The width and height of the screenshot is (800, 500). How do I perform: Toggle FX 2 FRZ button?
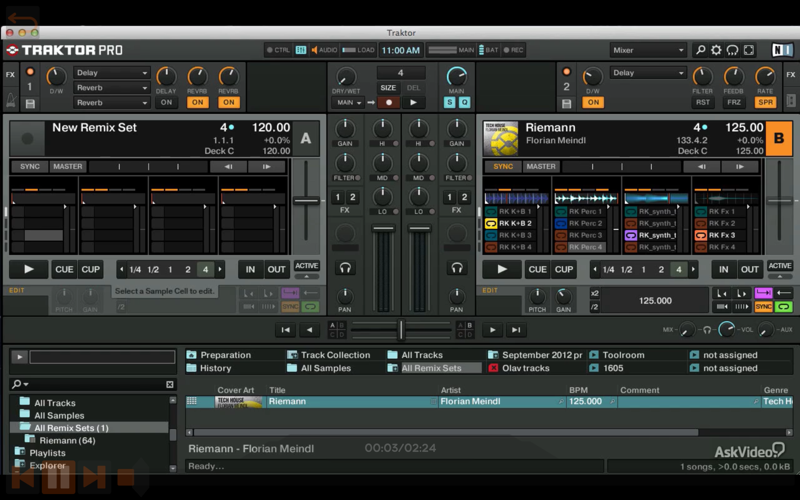(x=734, y=103)
